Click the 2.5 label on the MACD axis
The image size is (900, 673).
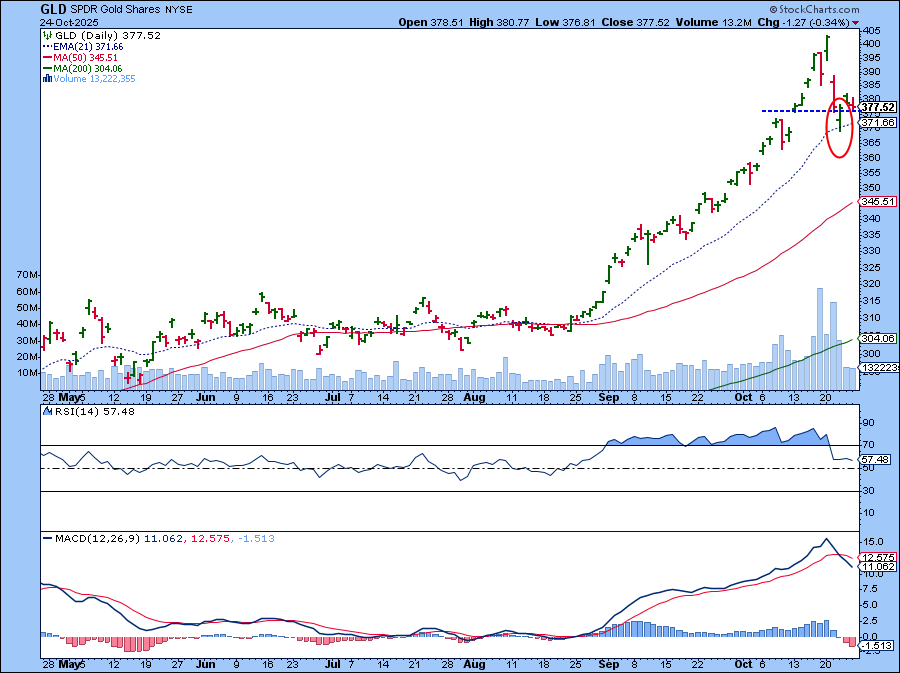point(868,620)
